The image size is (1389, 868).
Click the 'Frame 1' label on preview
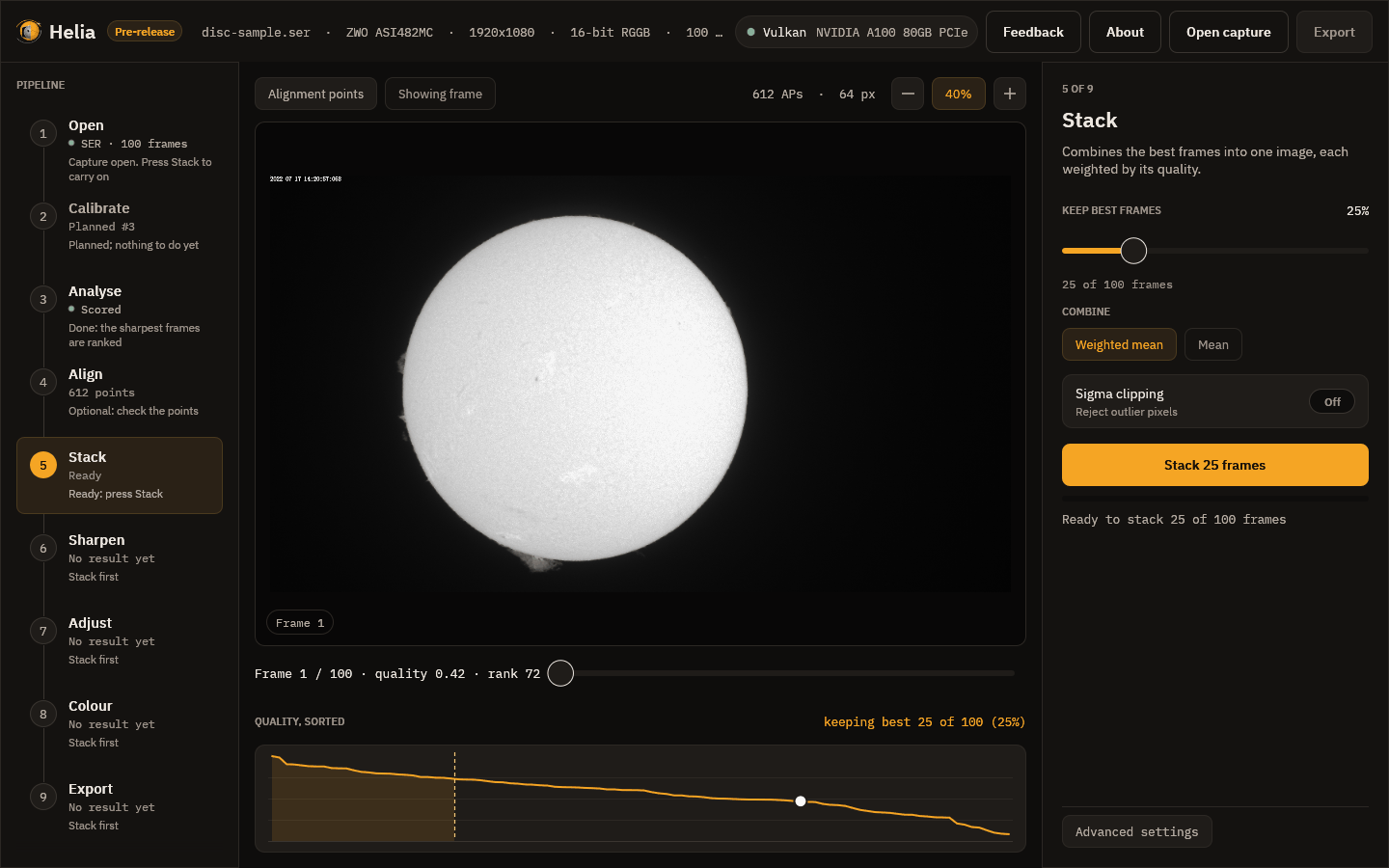point(300,622)
